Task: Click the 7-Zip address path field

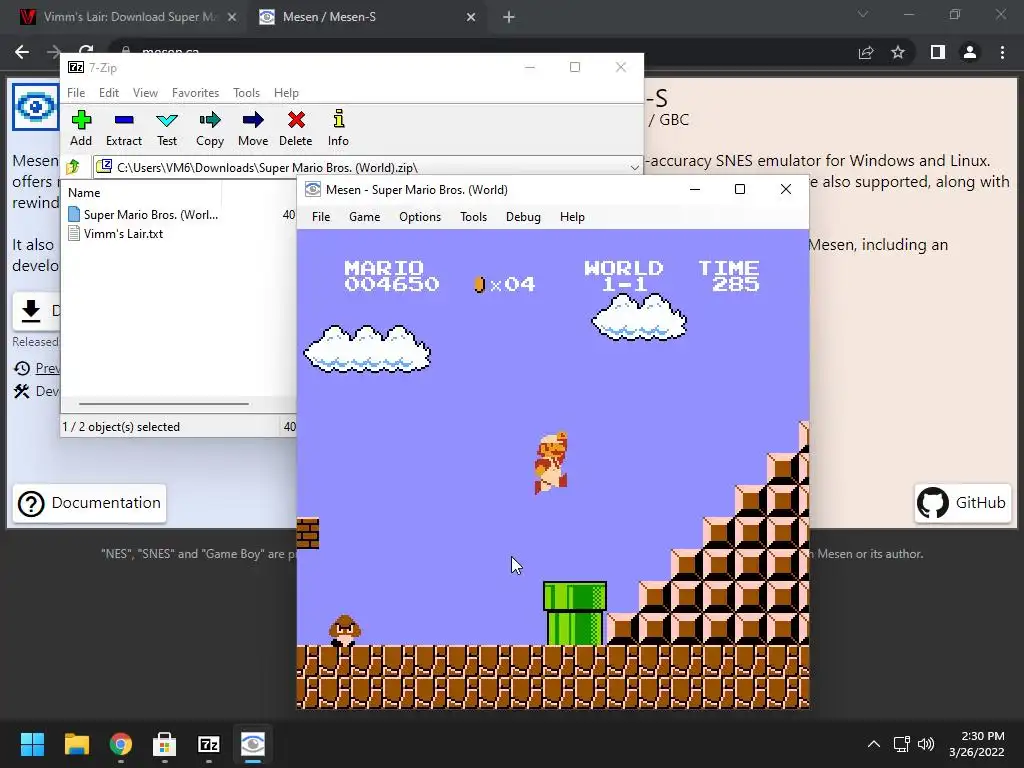Action: 367,167
